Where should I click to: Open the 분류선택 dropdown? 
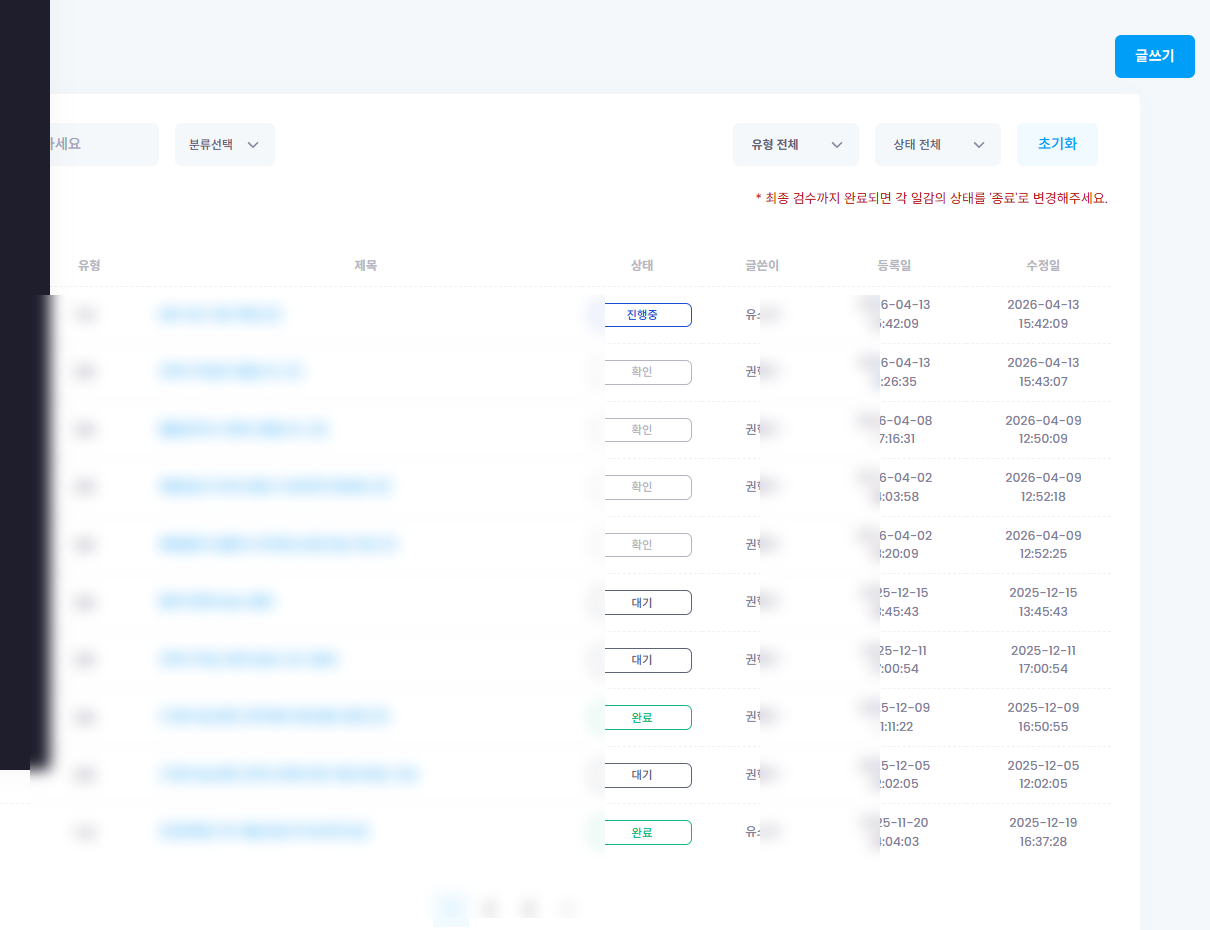coord(224,145)
